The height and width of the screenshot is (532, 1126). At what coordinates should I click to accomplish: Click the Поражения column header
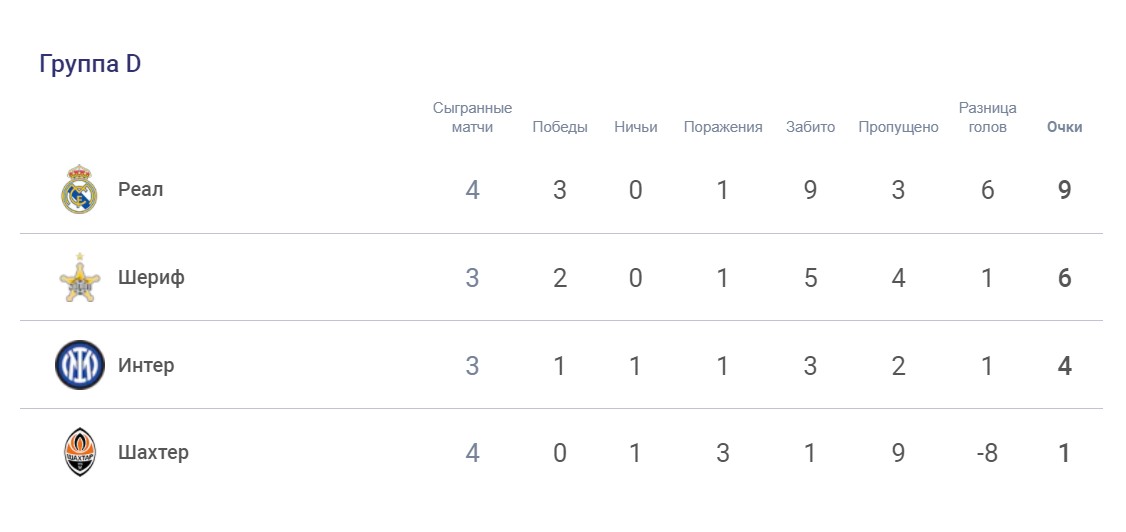pyautogui.click(x=723, y=127)
